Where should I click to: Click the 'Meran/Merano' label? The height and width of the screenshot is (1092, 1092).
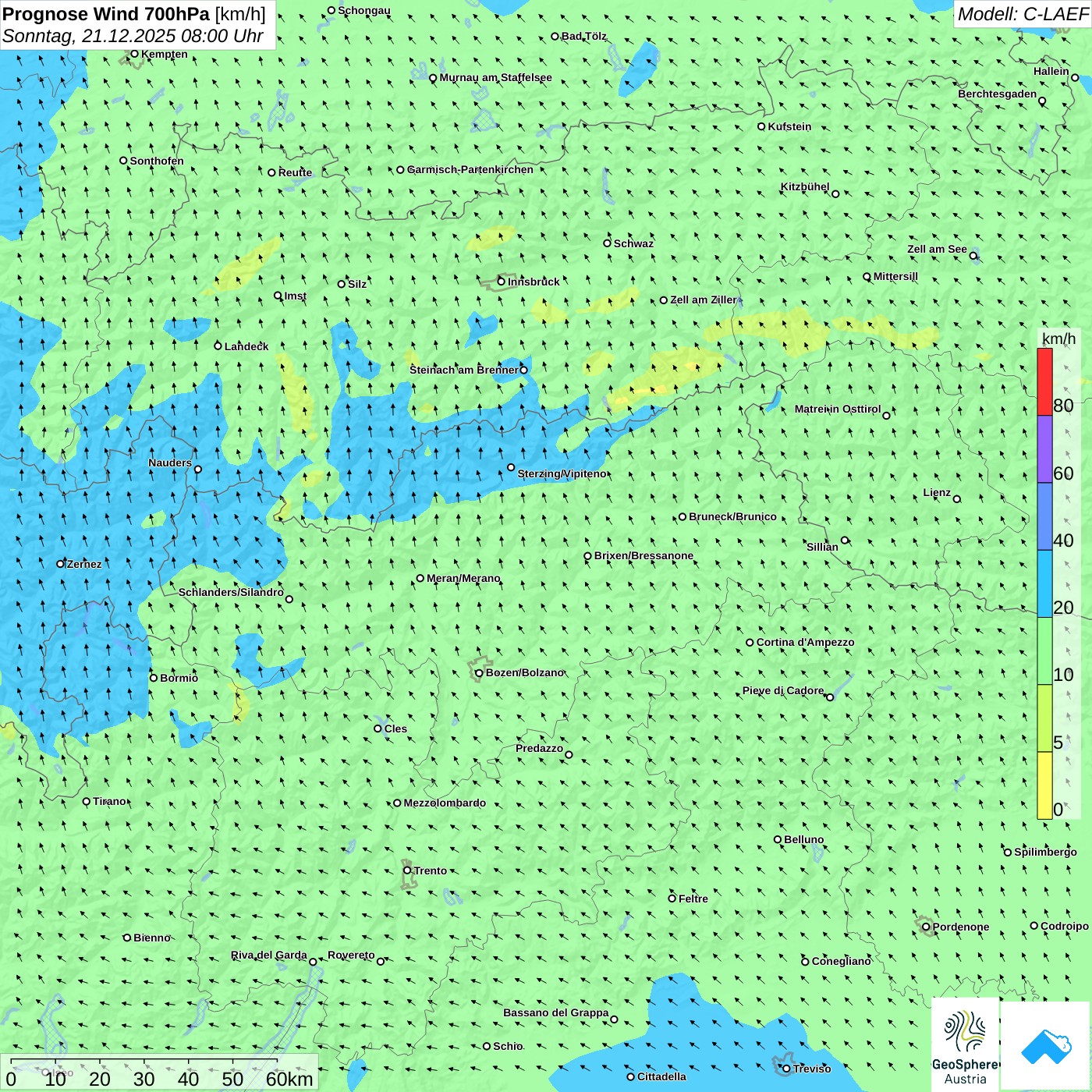coord(463,578)
